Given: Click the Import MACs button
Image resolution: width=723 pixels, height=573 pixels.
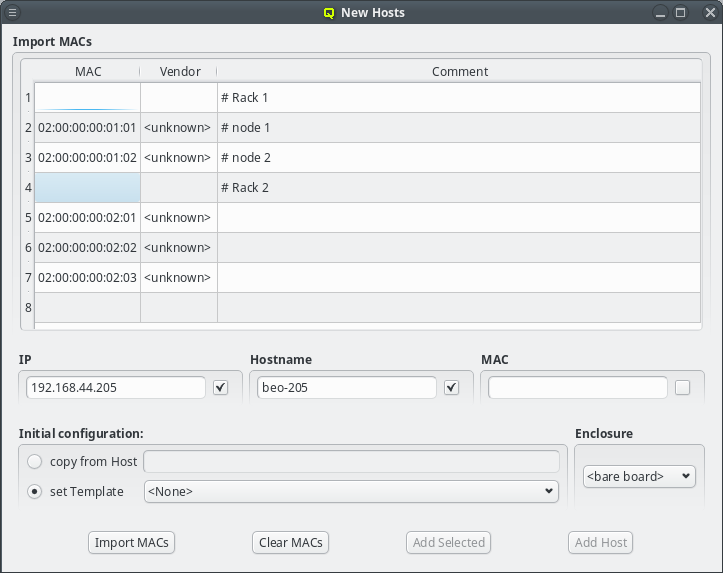Looking at the screenshot, I should pyautogui.click(x=131, y=542).
